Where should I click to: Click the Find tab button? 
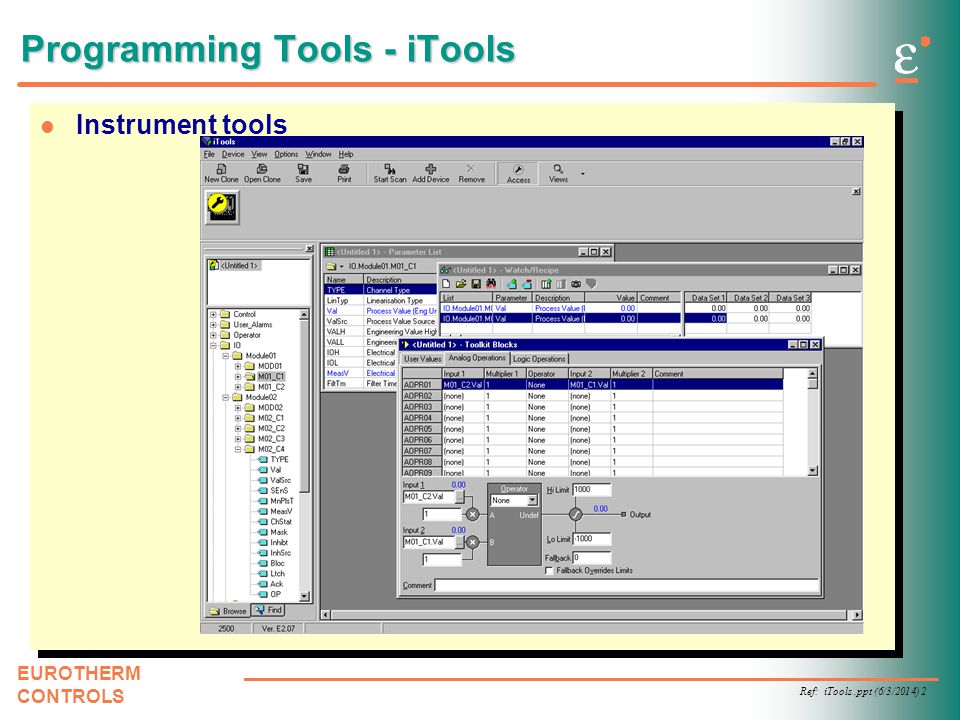[x=268, y=610]
